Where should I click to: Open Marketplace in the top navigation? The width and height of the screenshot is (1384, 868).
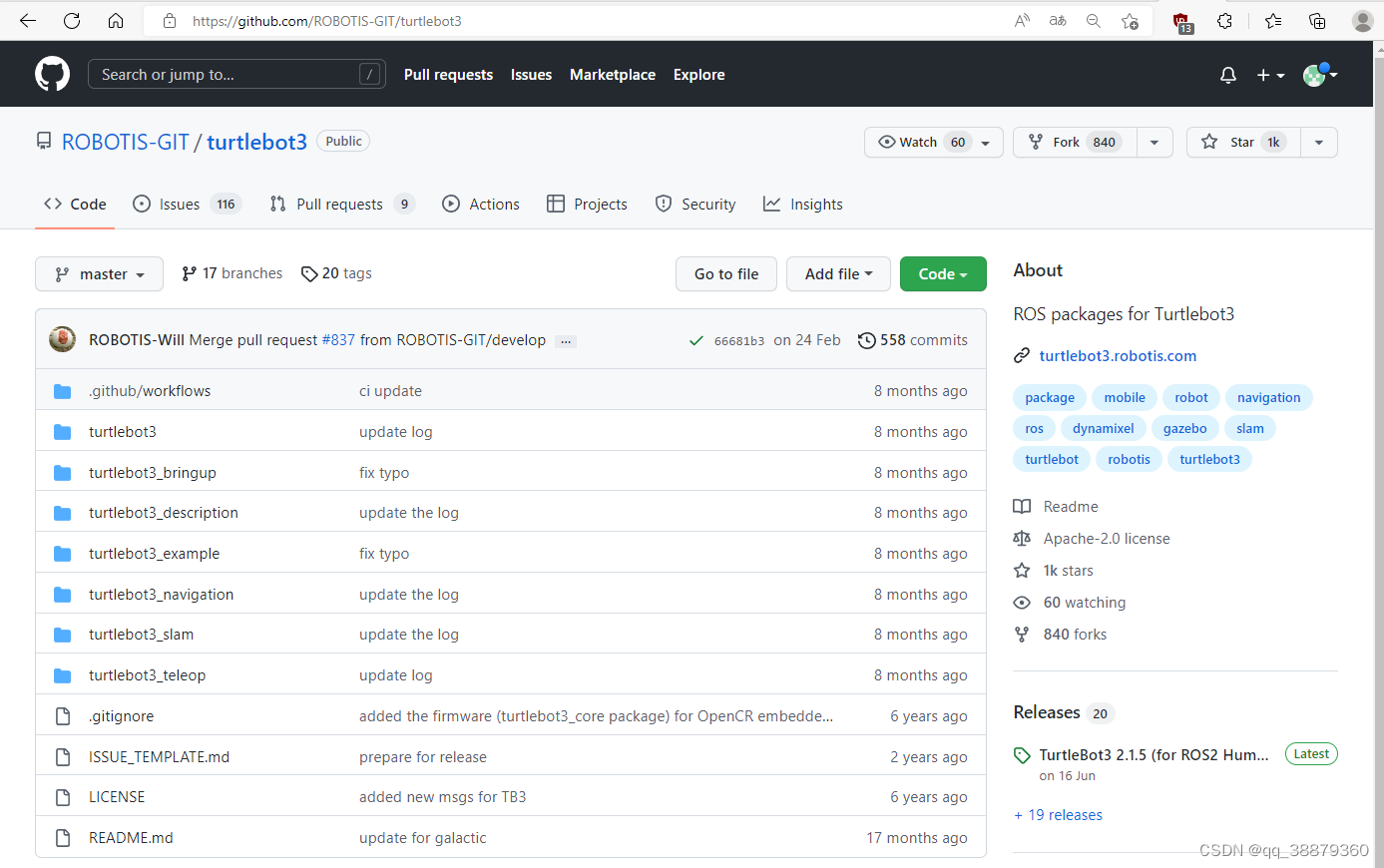pyautogui.click(x=613, y=75)
